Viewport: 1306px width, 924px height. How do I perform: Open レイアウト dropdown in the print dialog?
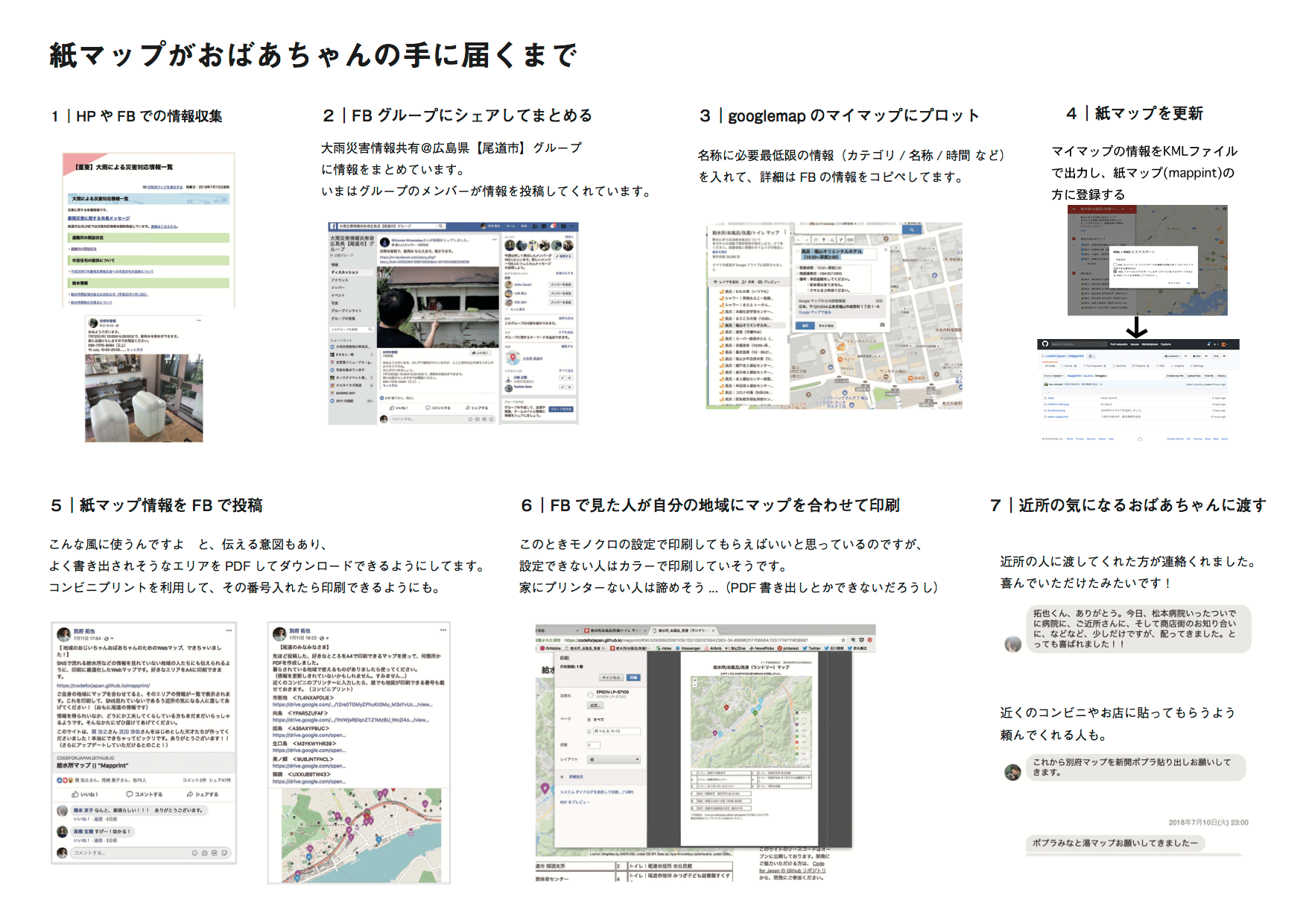[x=614, y=759]
